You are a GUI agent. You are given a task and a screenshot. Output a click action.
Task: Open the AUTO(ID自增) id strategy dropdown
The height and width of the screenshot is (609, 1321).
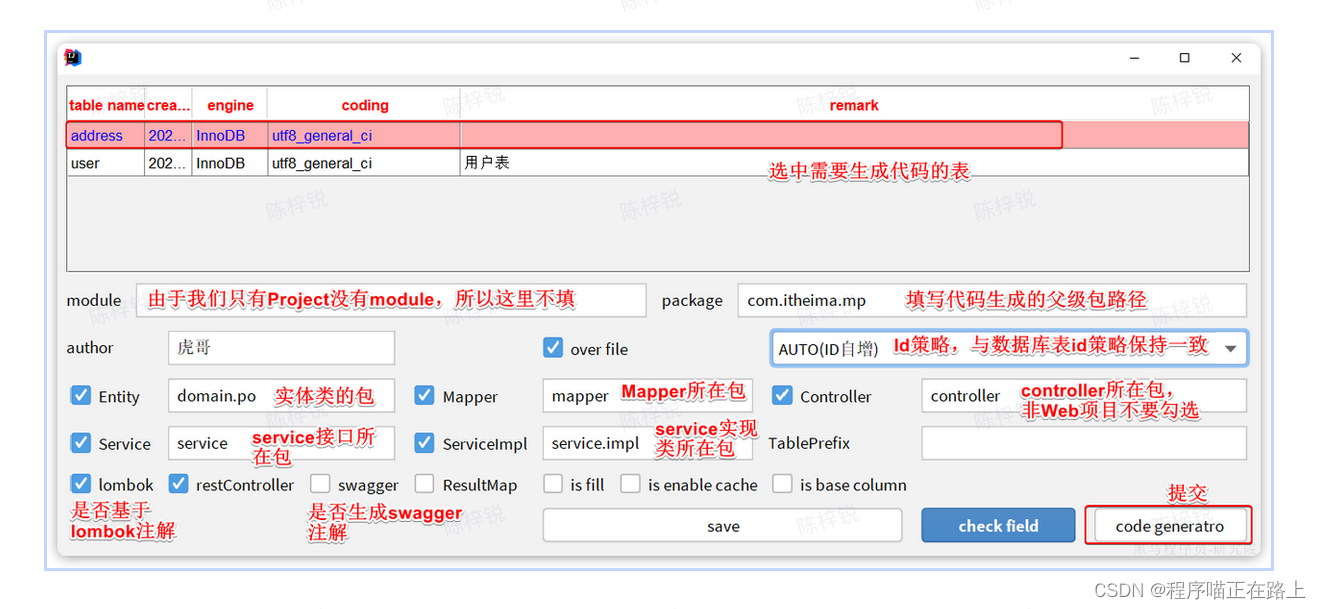click(1009, 348)
